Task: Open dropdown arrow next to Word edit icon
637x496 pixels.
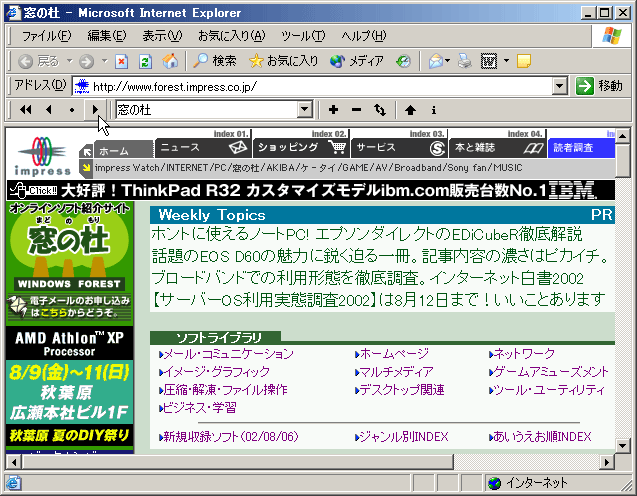Action: tap(506, 61)
